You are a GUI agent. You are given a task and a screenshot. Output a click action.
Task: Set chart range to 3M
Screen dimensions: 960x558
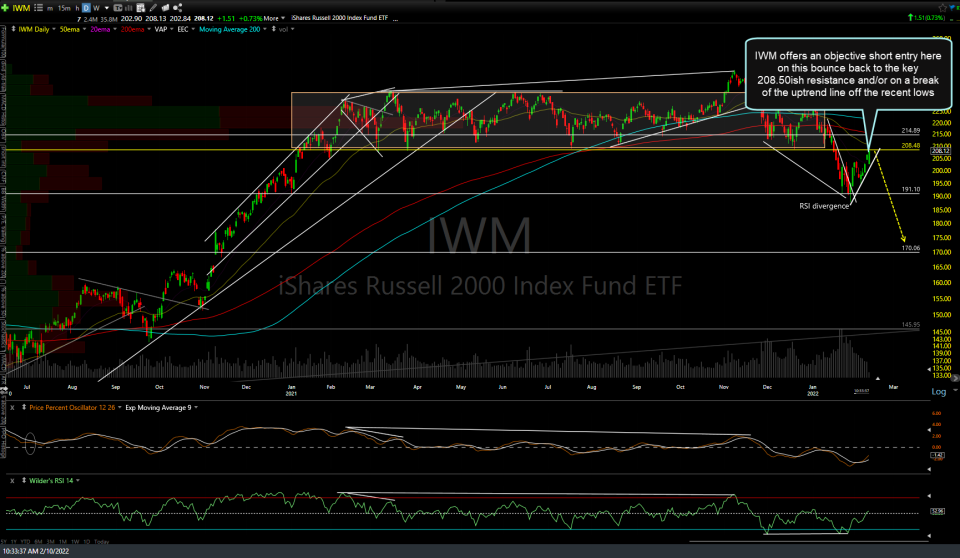[x=50, y=541]
